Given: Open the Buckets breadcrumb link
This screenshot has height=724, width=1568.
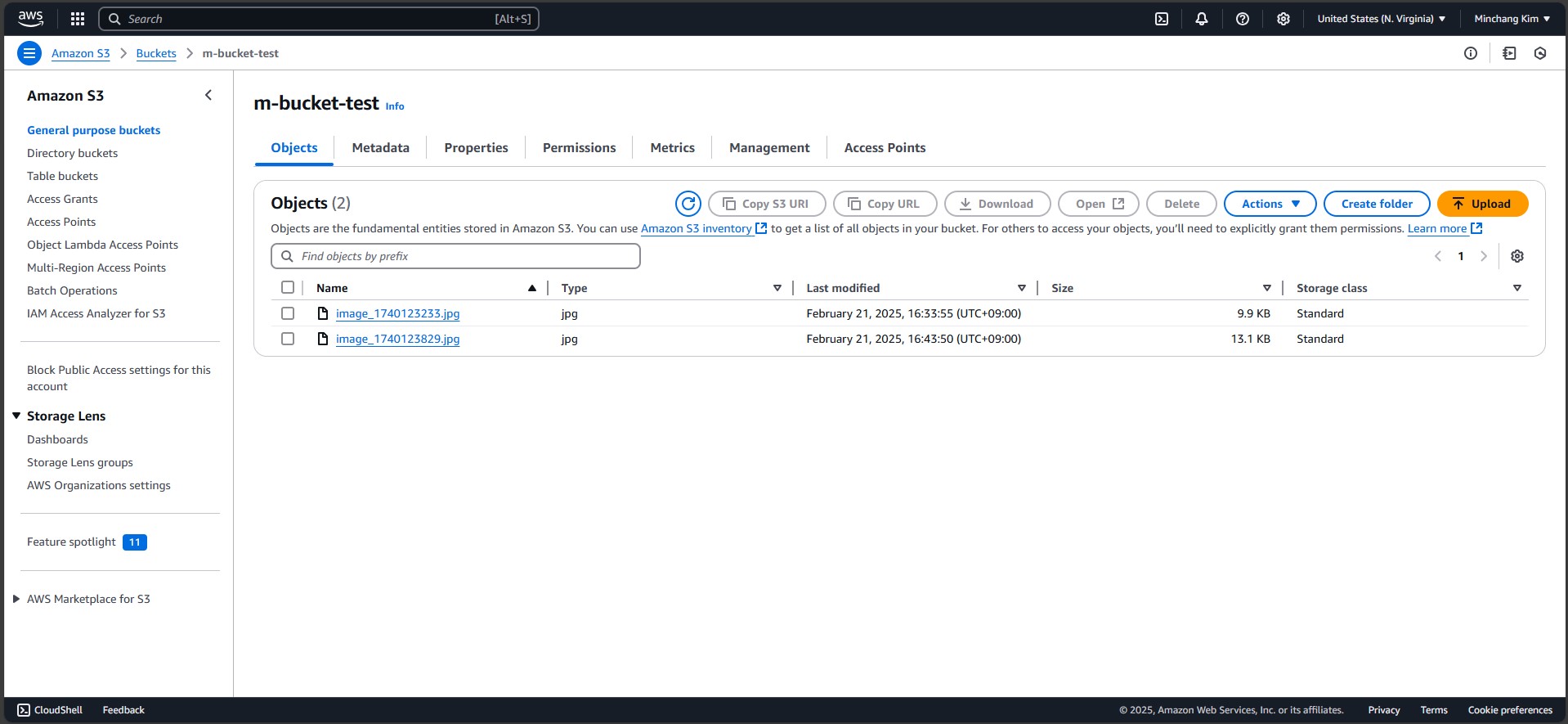Looking at the screenshot, I should coord(156,53).
